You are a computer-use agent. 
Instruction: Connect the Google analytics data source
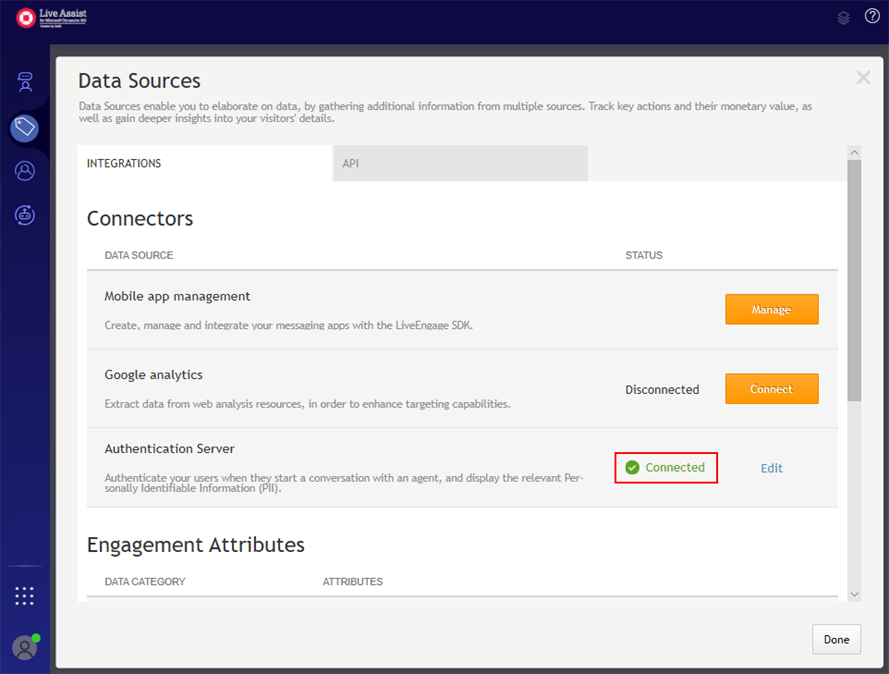(x=771, y=389)
